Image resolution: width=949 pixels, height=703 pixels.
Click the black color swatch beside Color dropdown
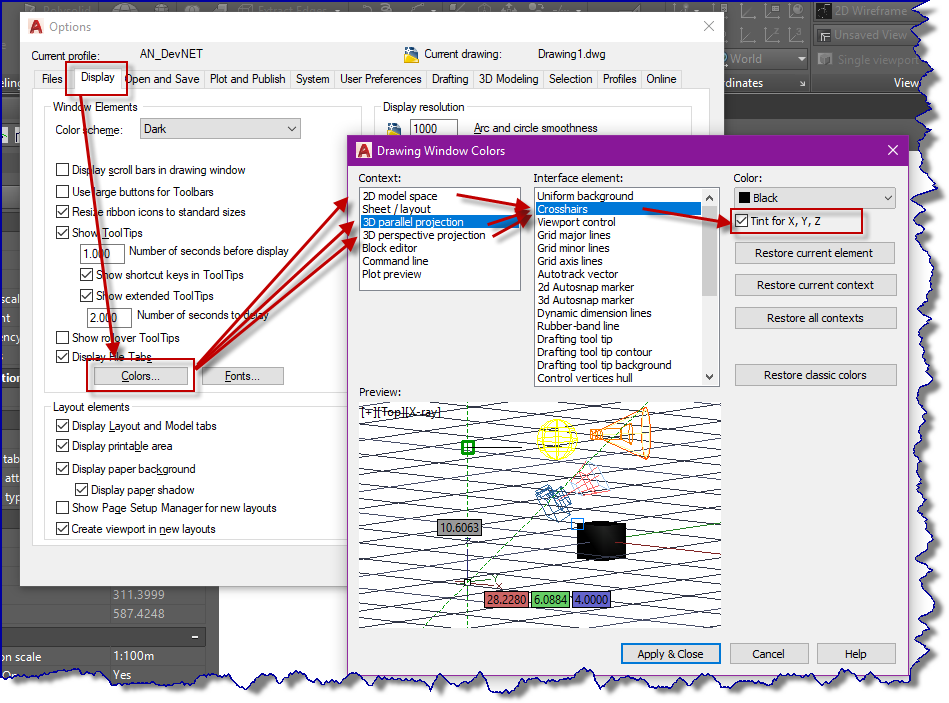click(x=745, y=197)
